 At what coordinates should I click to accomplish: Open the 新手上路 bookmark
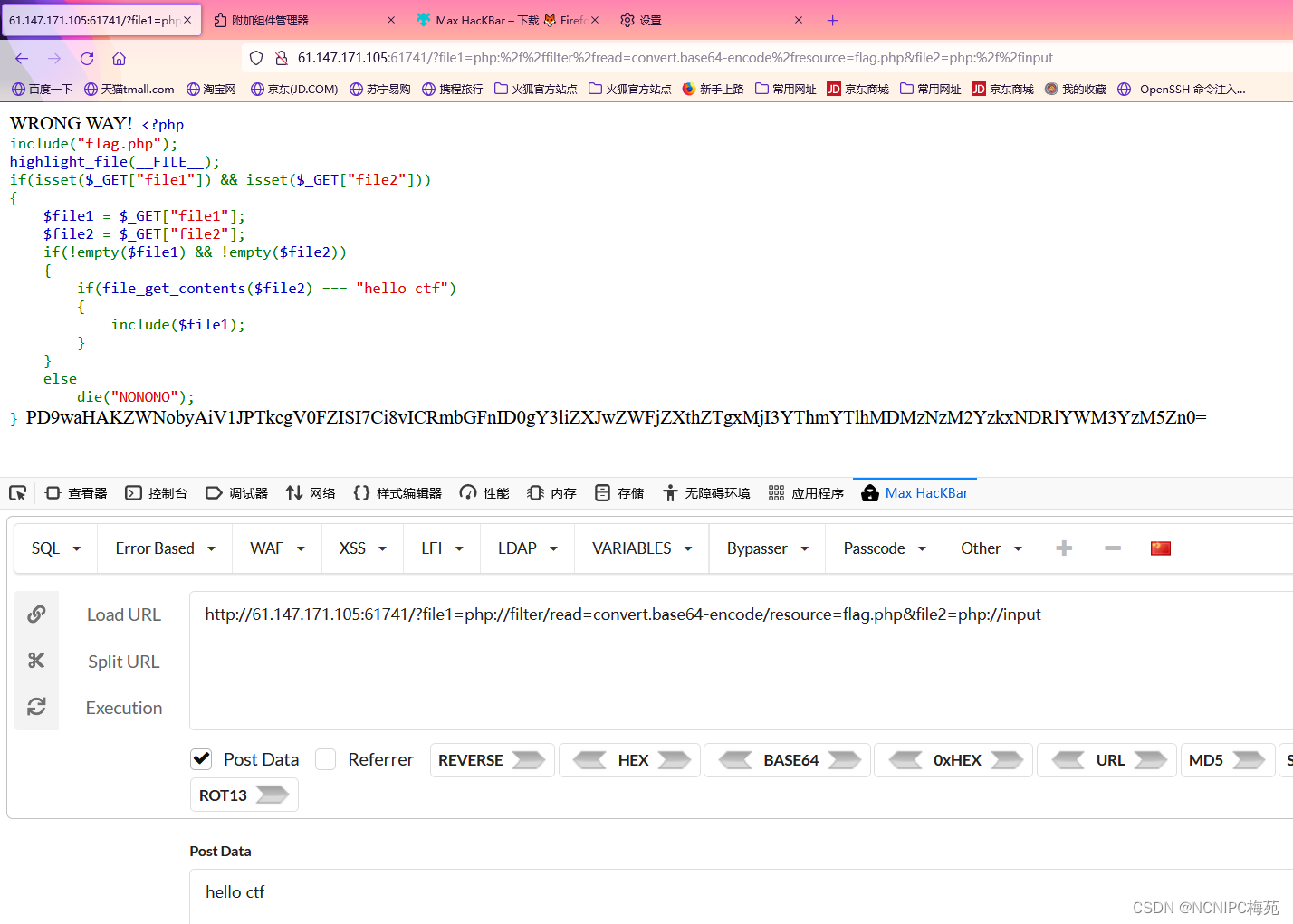[x=714, y=89]
